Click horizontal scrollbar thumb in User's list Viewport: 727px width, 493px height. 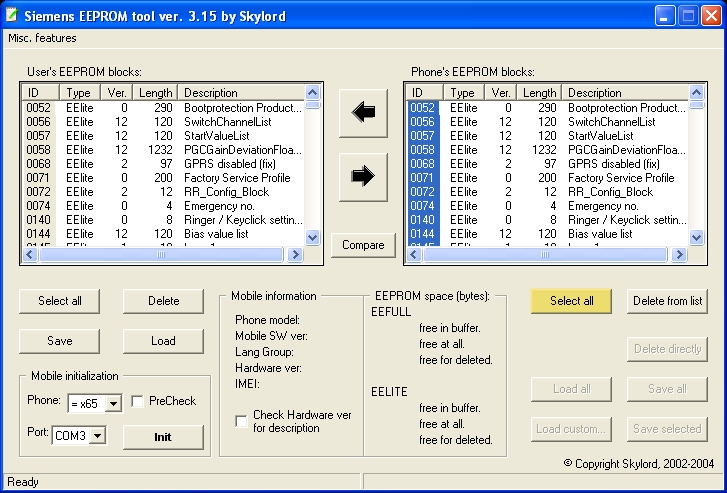tap(161, 255)
